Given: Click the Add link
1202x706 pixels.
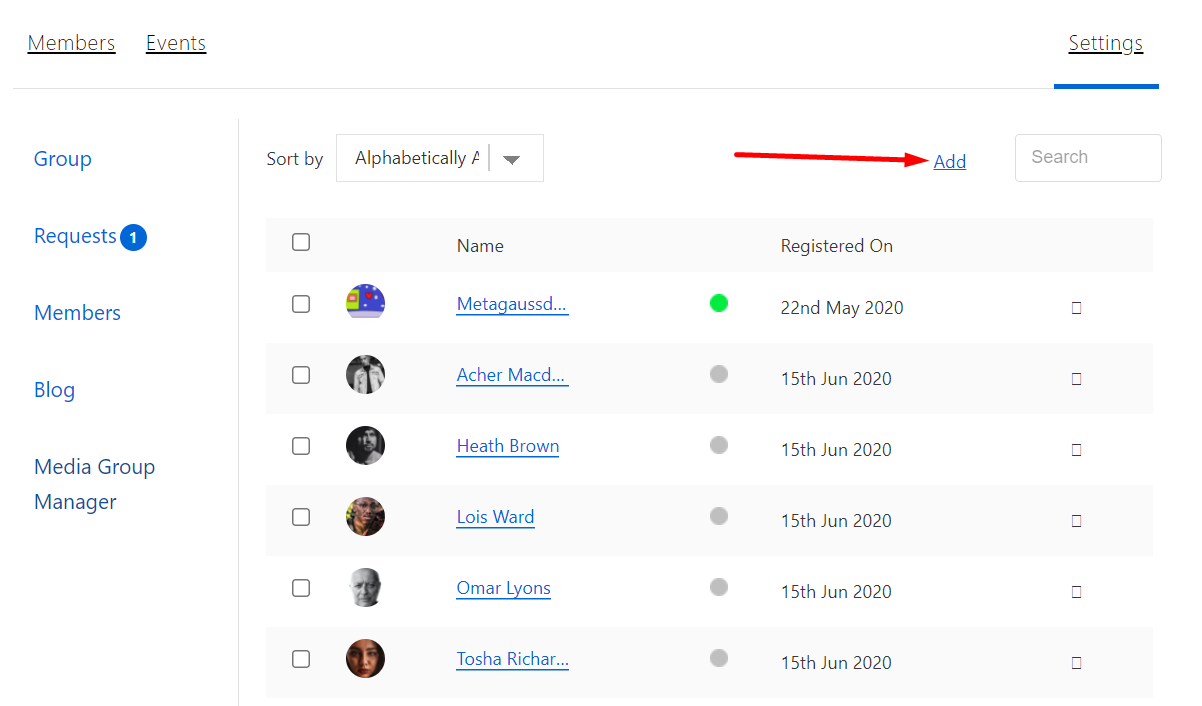Looking at the screenshot, I should (949, 161).
